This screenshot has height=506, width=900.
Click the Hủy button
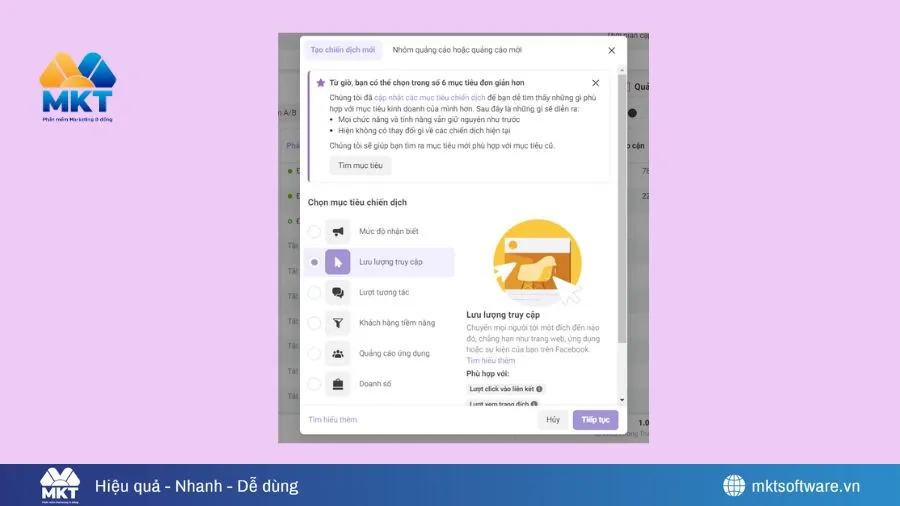tap(553, 420)
